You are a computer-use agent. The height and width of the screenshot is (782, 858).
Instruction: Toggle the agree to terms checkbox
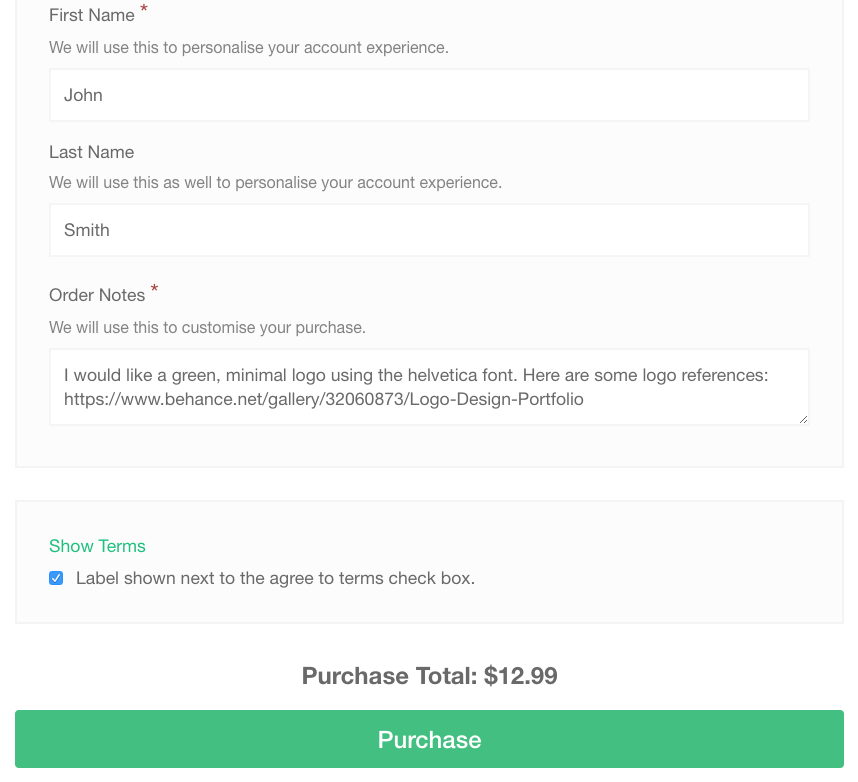coord(56,578)
